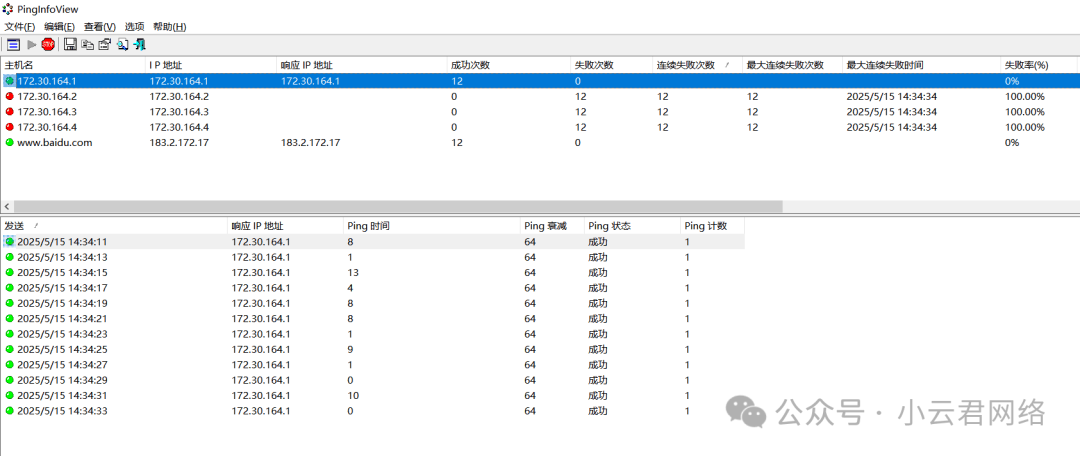Screen dimensions: 1080x456
Task: Click the Exit door toolbar icon
Action: tap(140, 45)
